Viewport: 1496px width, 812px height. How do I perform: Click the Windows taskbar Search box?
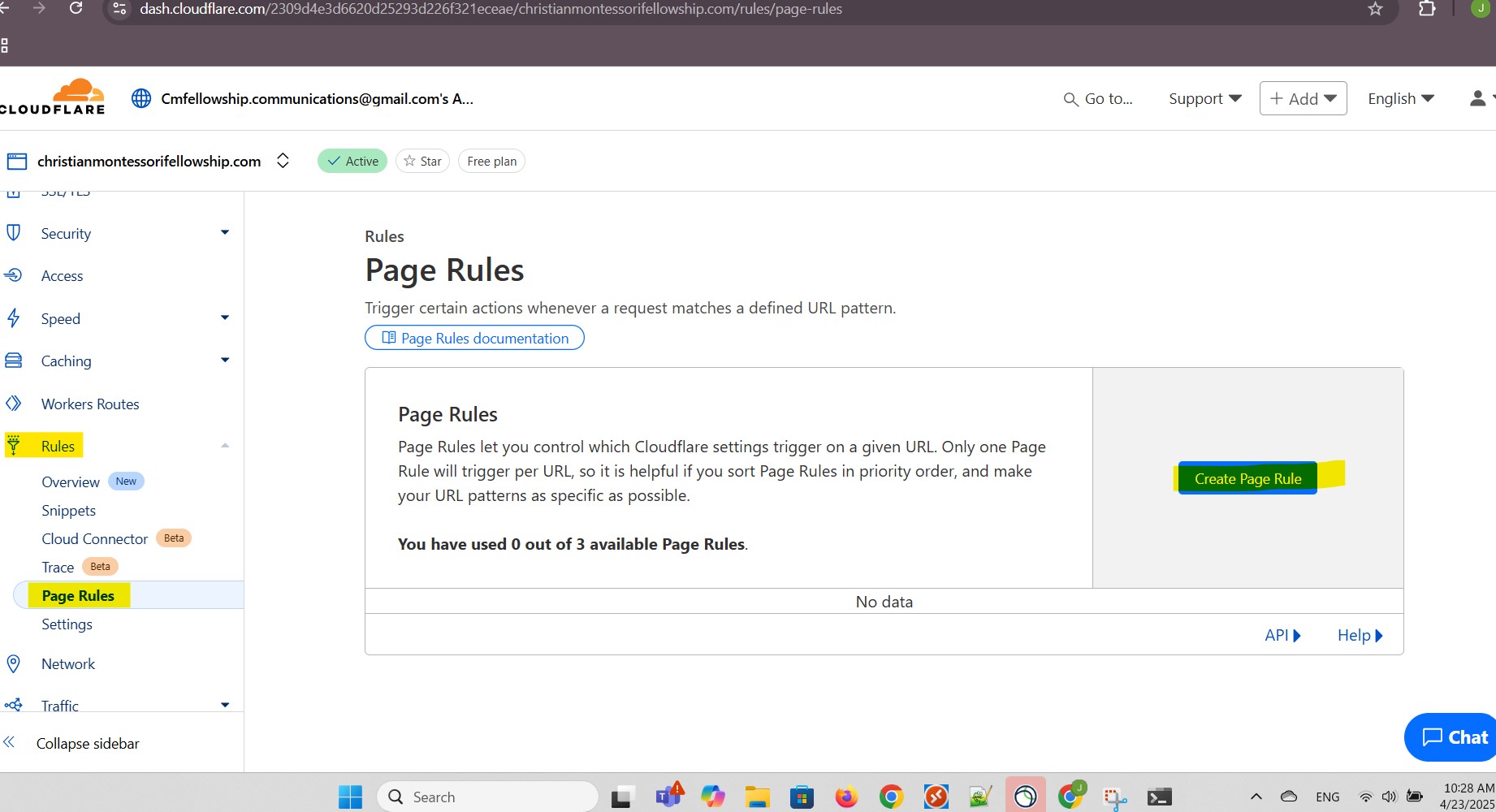click(x=487, y=797)
